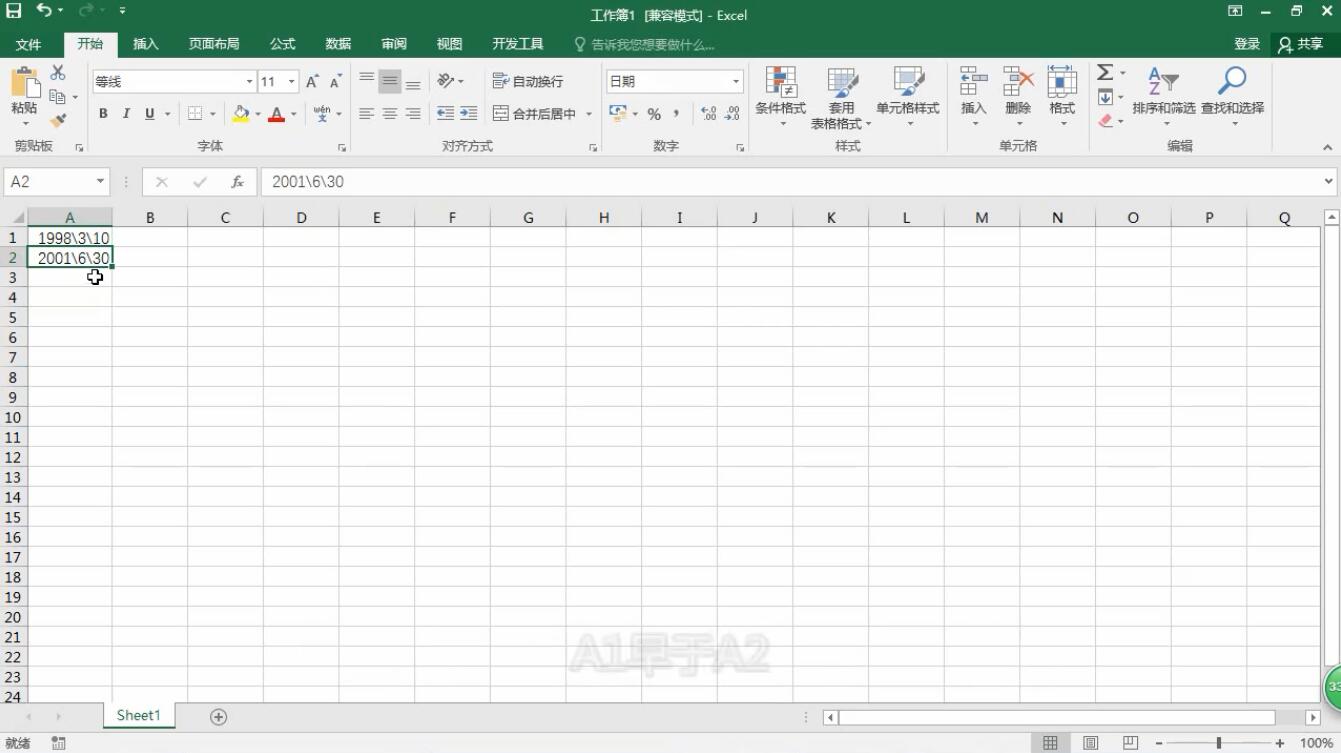Click the Cut scissors icon
Viewport: 1341px width, 753px height.
[57, 73]
